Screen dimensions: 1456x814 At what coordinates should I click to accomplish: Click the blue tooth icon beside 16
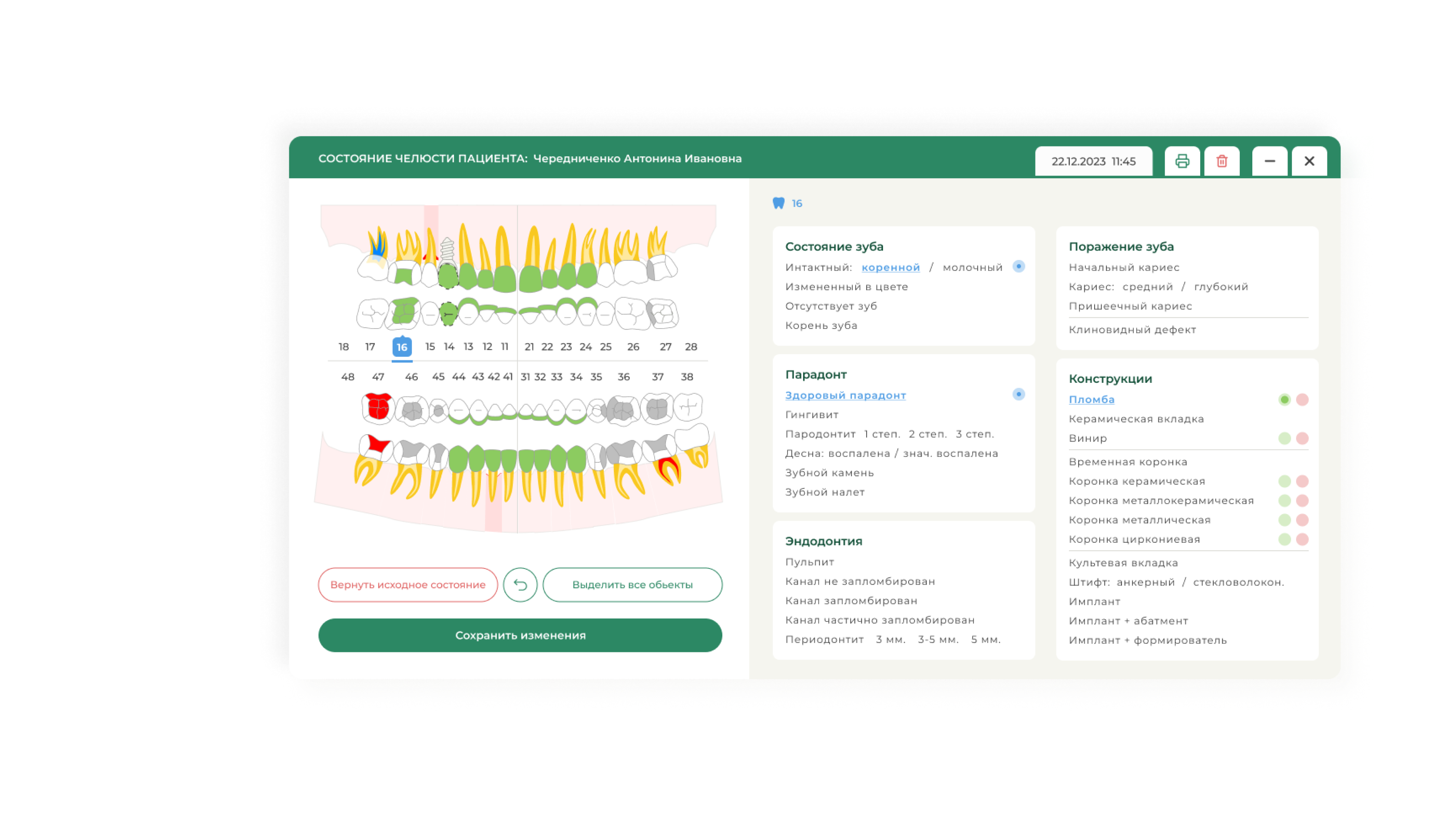[x=778, y=203]
